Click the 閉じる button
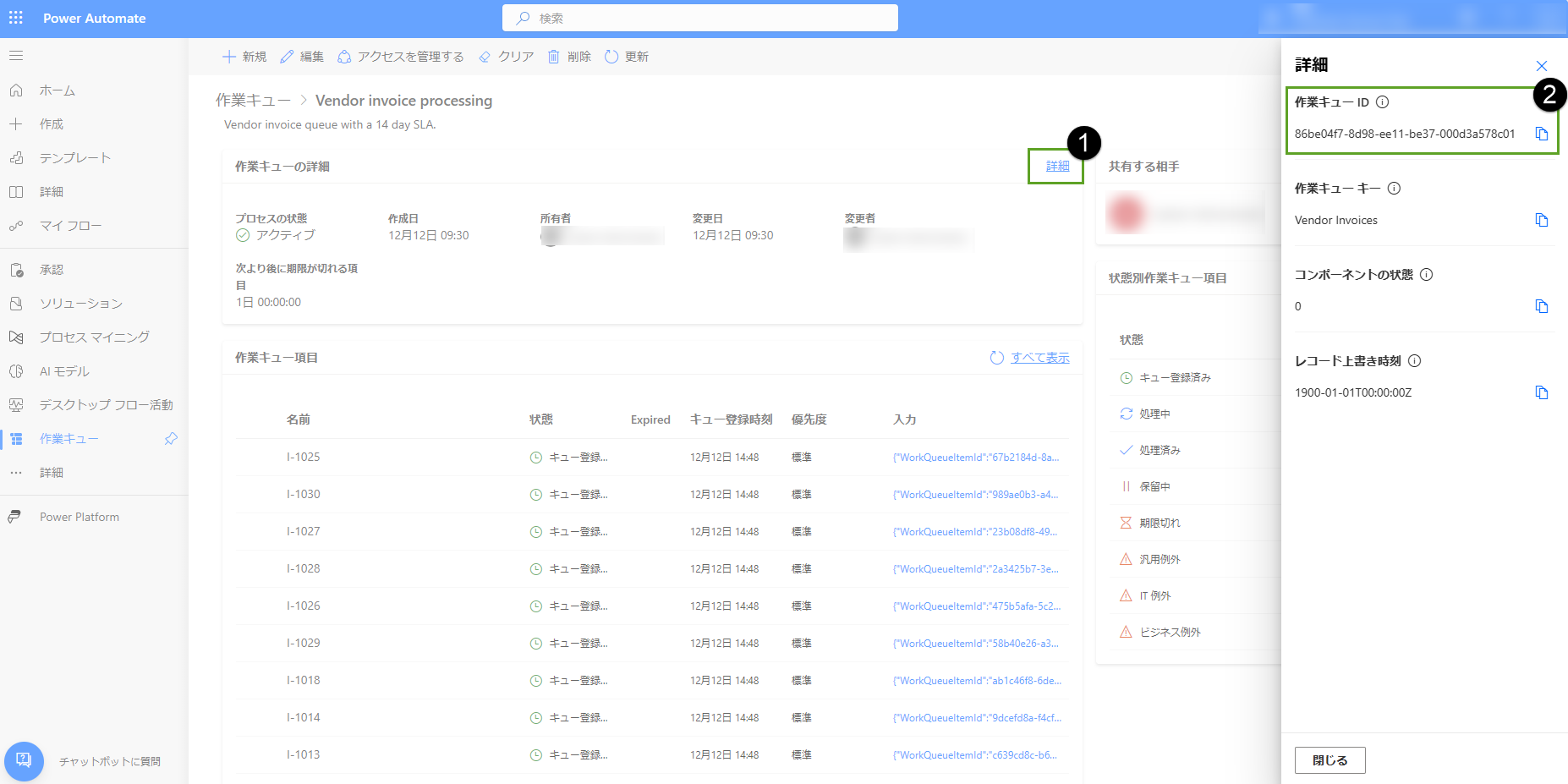Image resolution: width=1568 pixels, height=784 pixels. coord(1330,760)
